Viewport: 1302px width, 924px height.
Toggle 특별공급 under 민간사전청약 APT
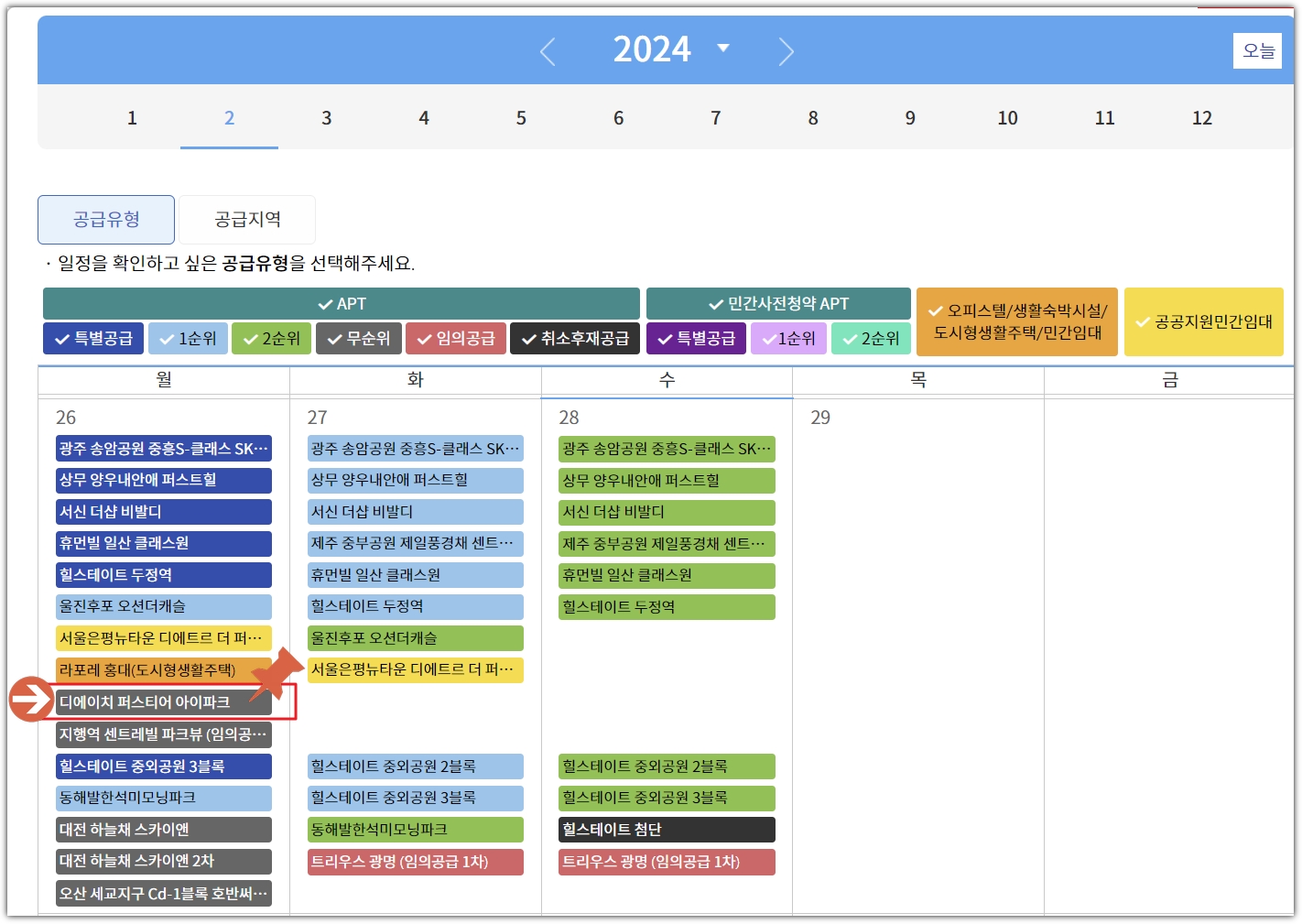696,338
